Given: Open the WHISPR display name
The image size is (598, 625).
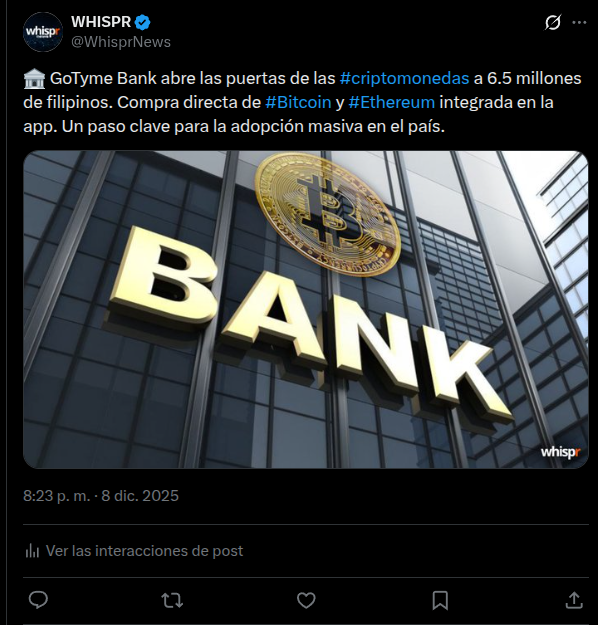Looking at the screenshot, I should (x=101, y=22).
